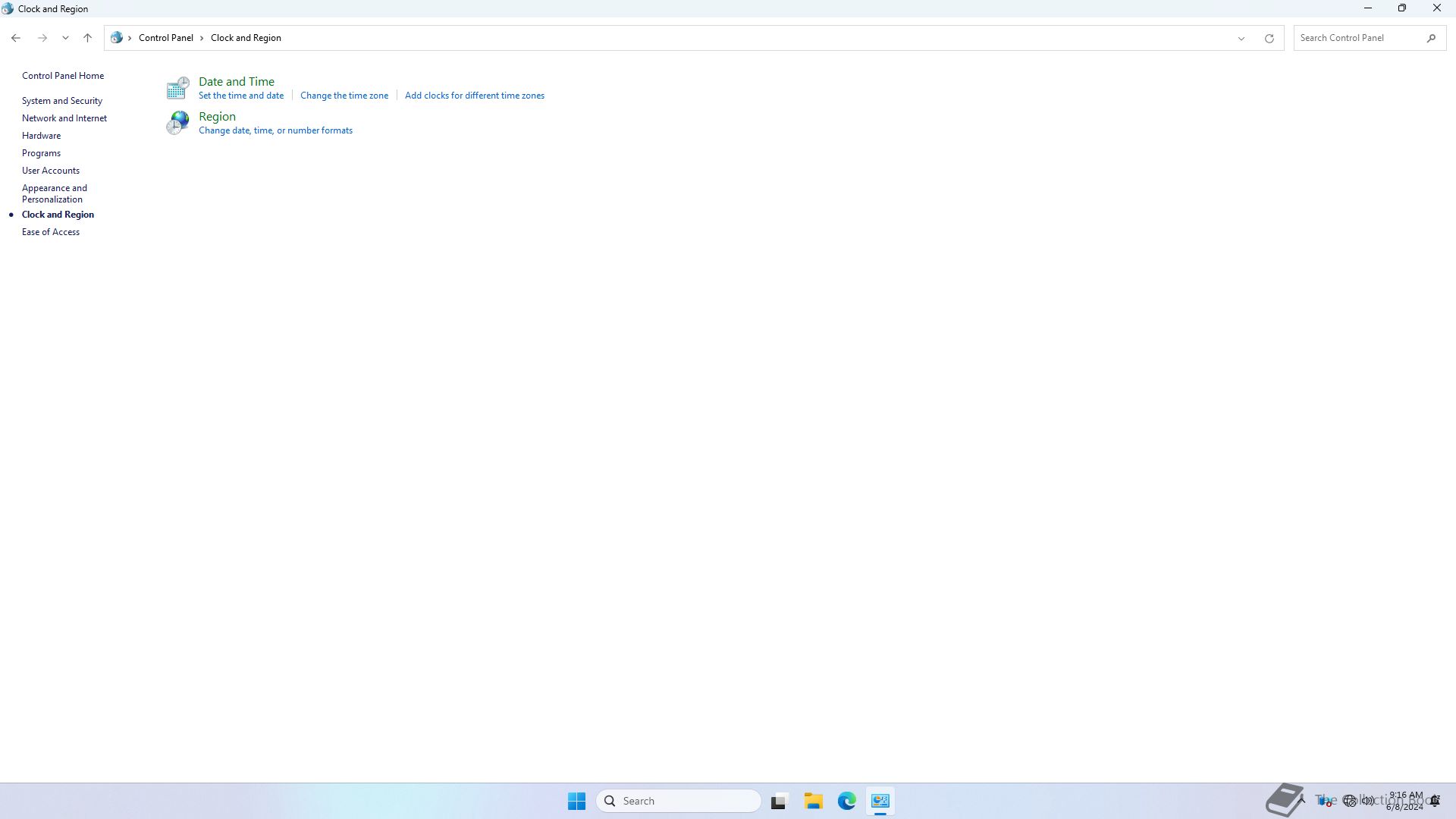
Task: Click Change date, time, or number formats
Action: pyautogui.click(x=275, y=130)
